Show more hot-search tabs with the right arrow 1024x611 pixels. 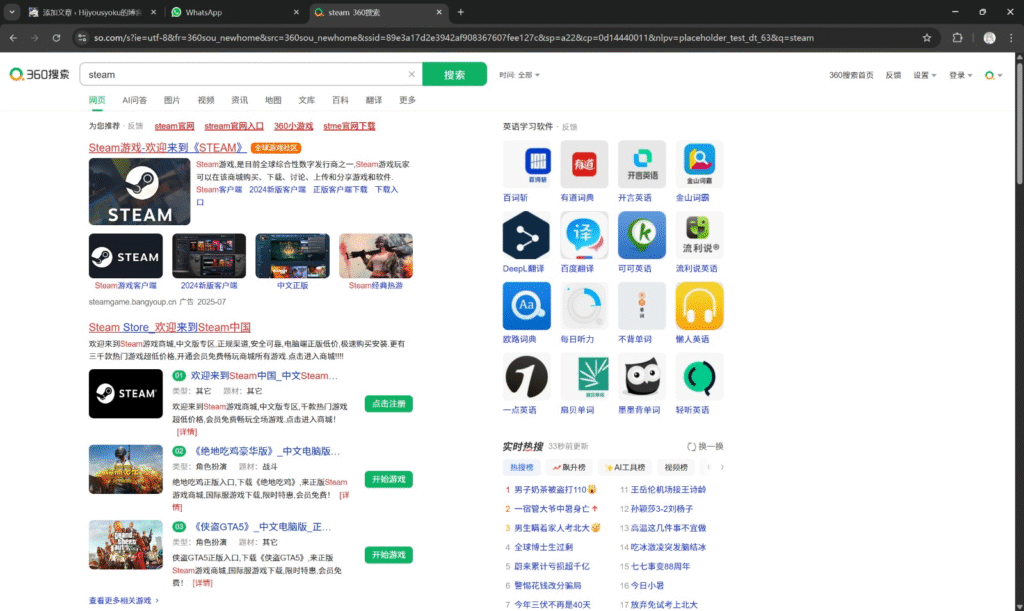(x=722, y=467)
